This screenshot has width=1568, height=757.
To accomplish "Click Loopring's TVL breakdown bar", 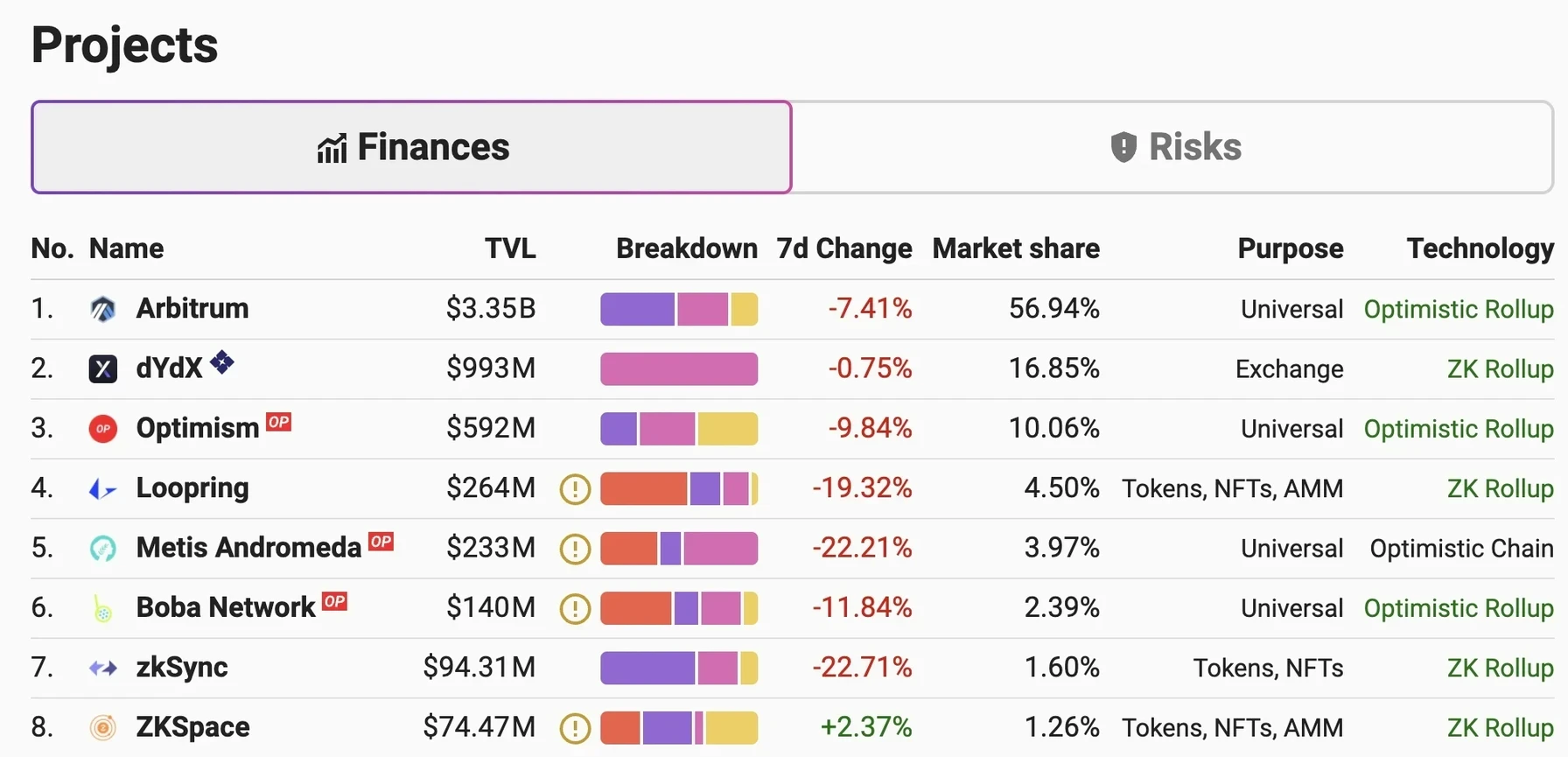I will point(679,488).
